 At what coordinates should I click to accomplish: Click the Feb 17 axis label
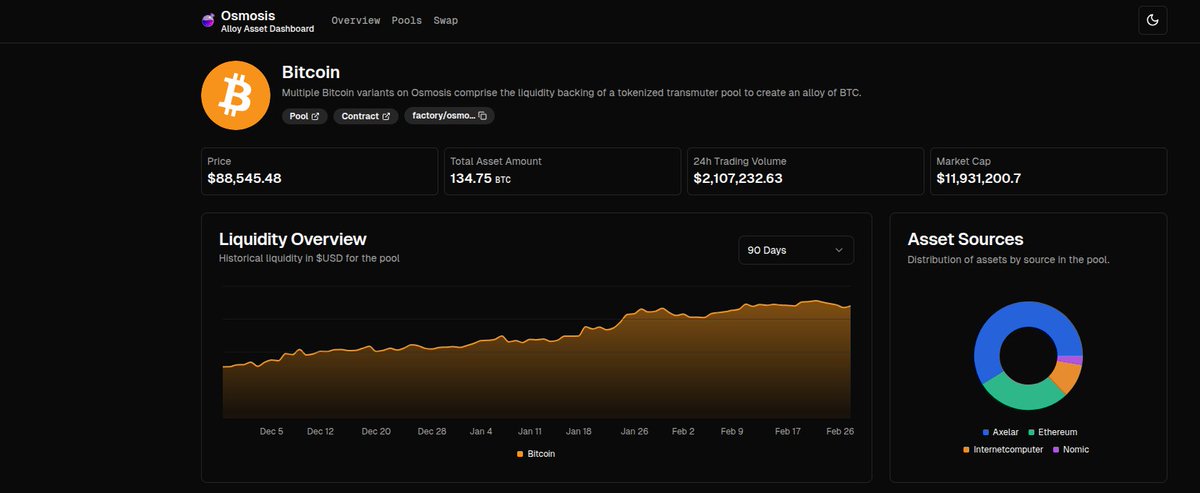pos(789,431)
